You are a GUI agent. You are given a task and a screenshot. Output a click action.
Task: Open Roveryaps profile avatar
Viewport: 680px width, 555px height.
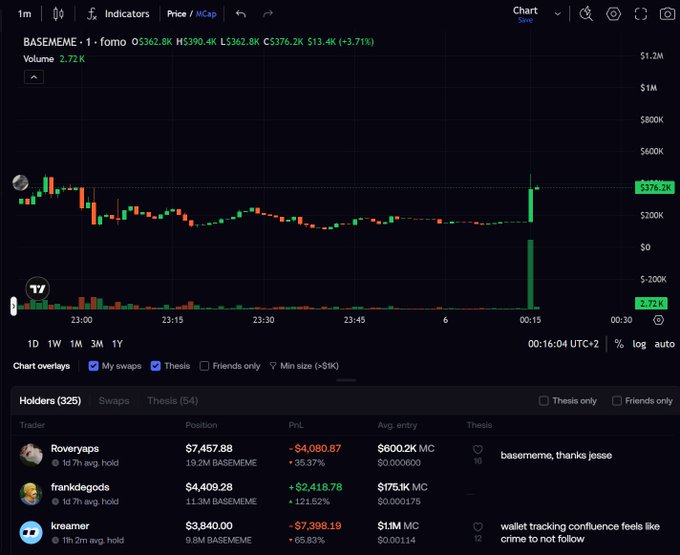coord(31,455)
